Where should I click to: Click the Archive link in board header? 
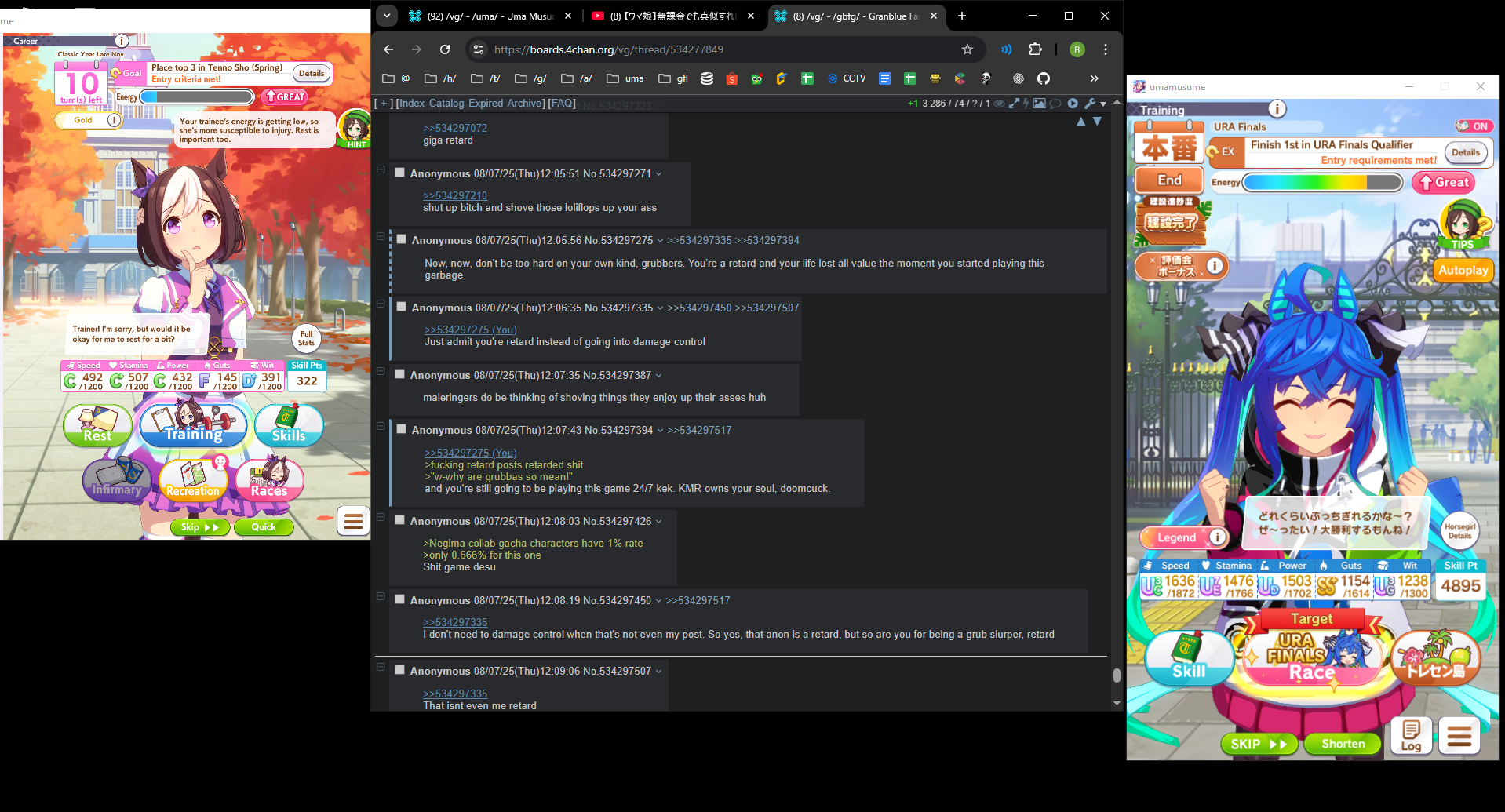[524, 104]
